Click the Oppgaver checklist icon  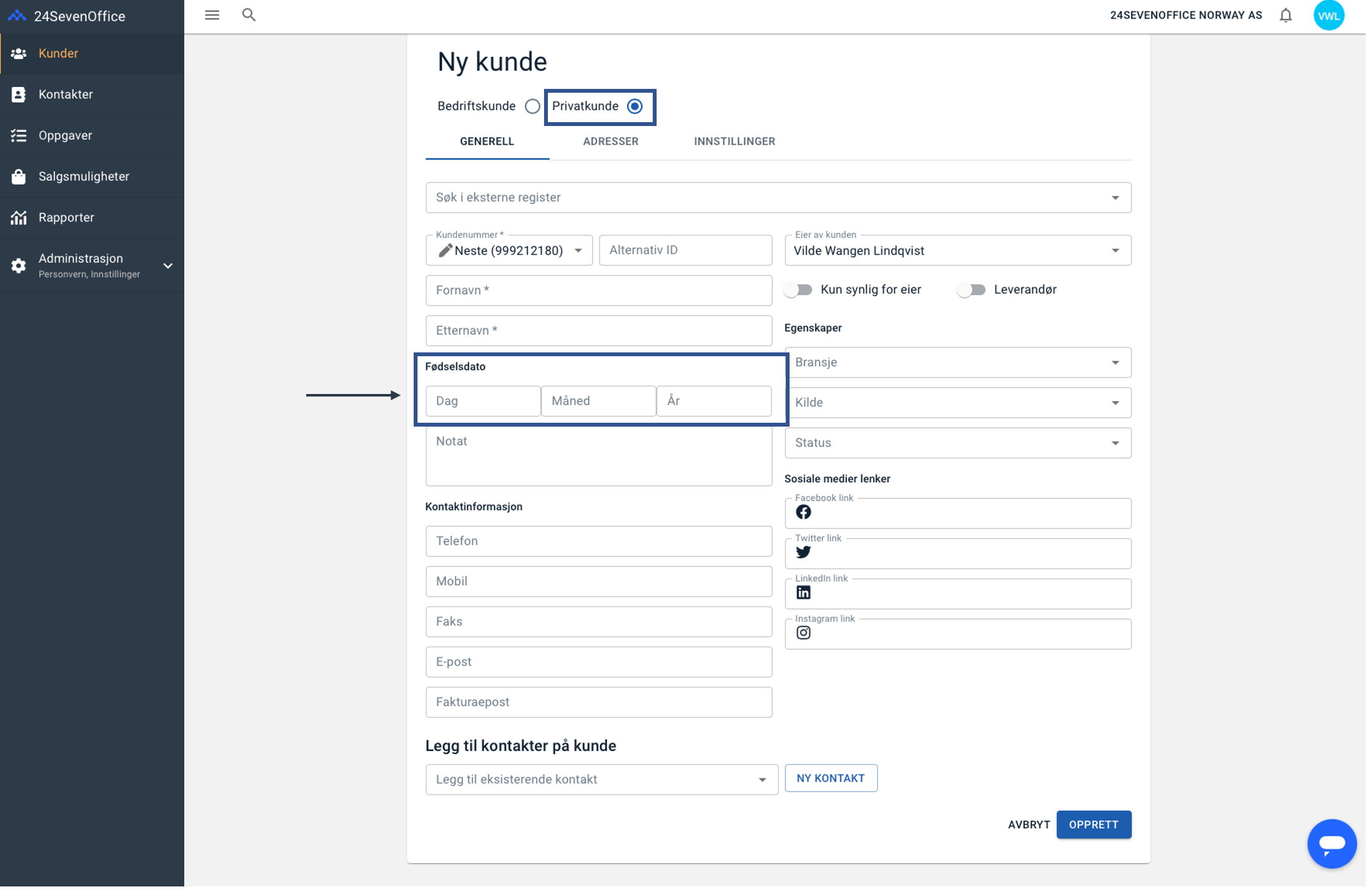pyautogui.click(x=19, y=136)
